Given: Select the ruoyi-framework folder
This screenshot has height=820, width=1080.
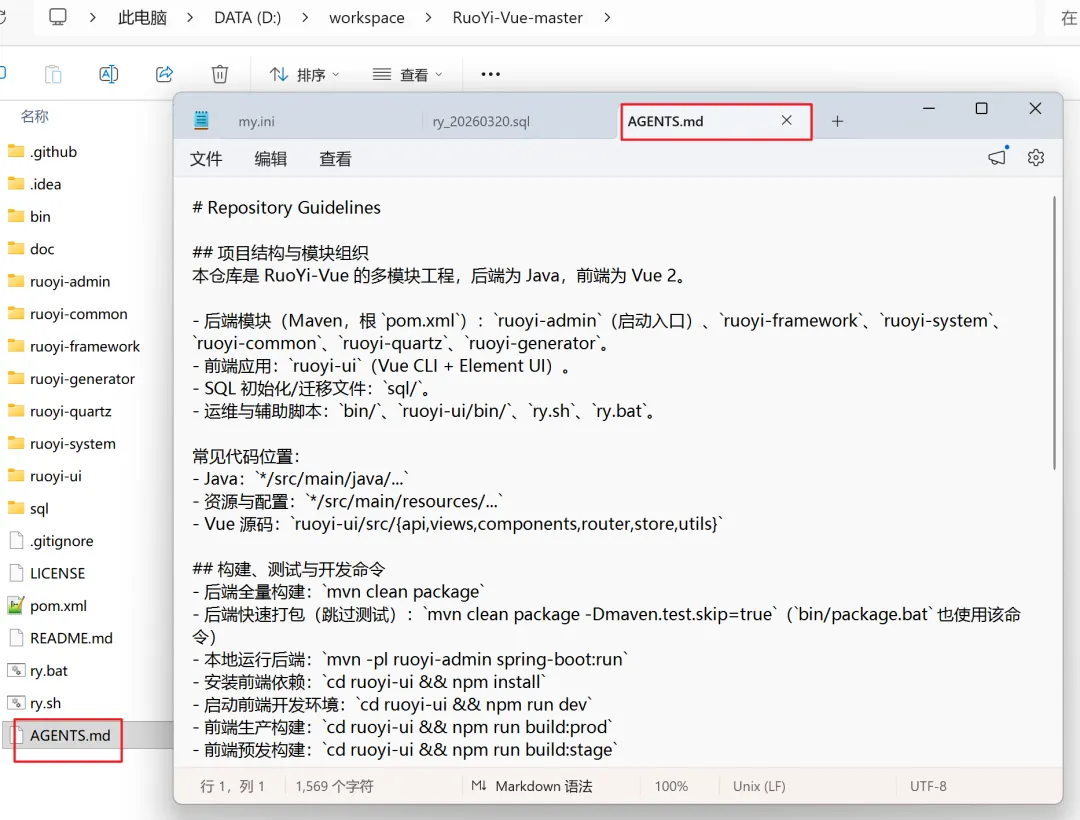Looking at the screenshot, I should coord(74,346).
